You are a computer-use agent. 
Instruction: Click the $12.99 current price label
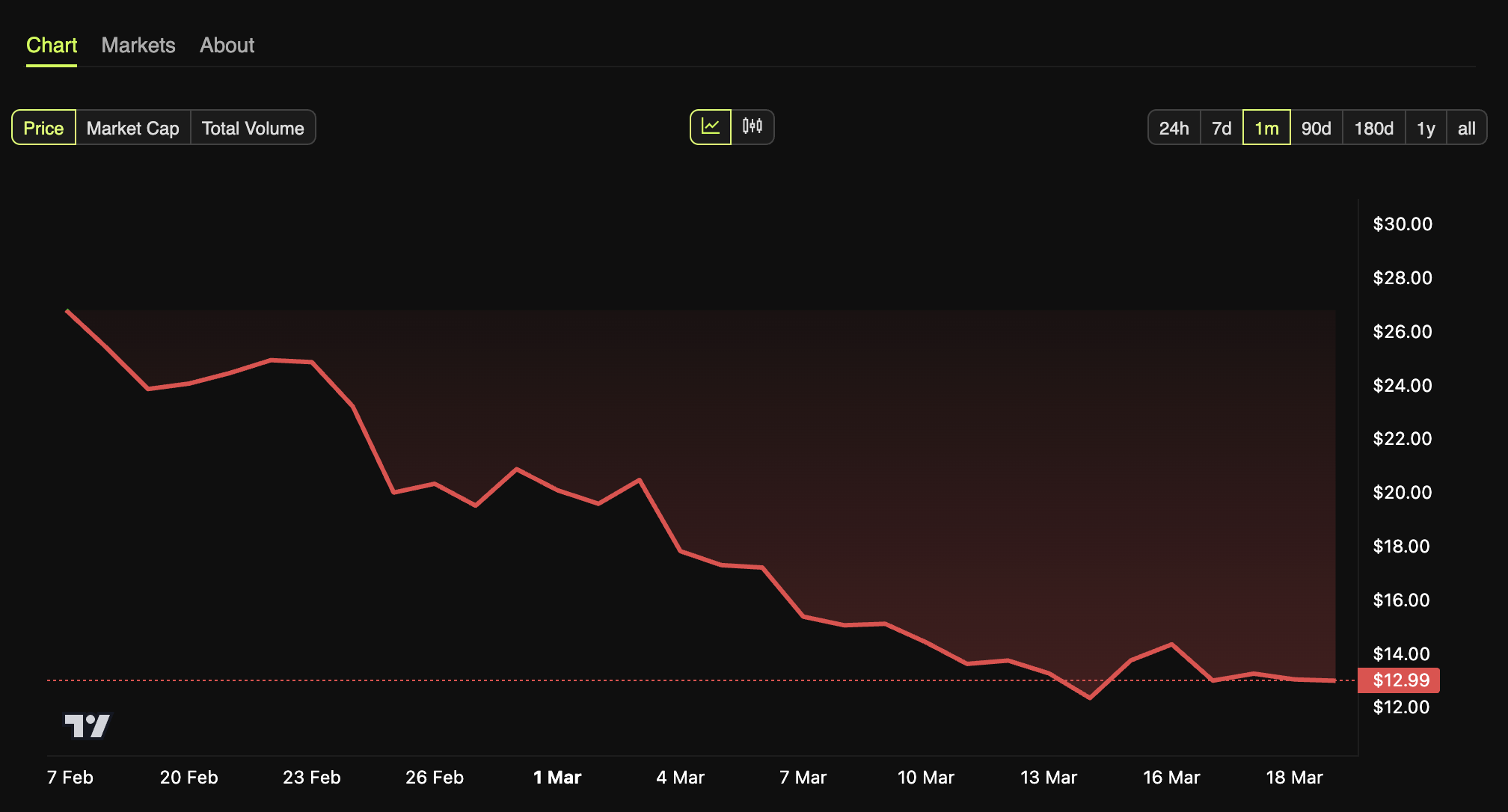(1399, 680)
